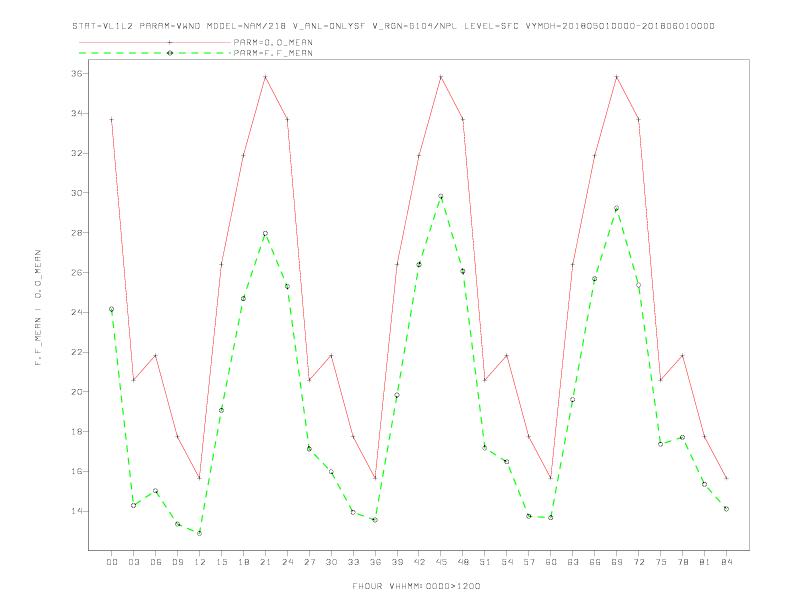The image size is (792, 612).
Task: Click x-axis forecast hour label 75
Action: click(661, 562)
